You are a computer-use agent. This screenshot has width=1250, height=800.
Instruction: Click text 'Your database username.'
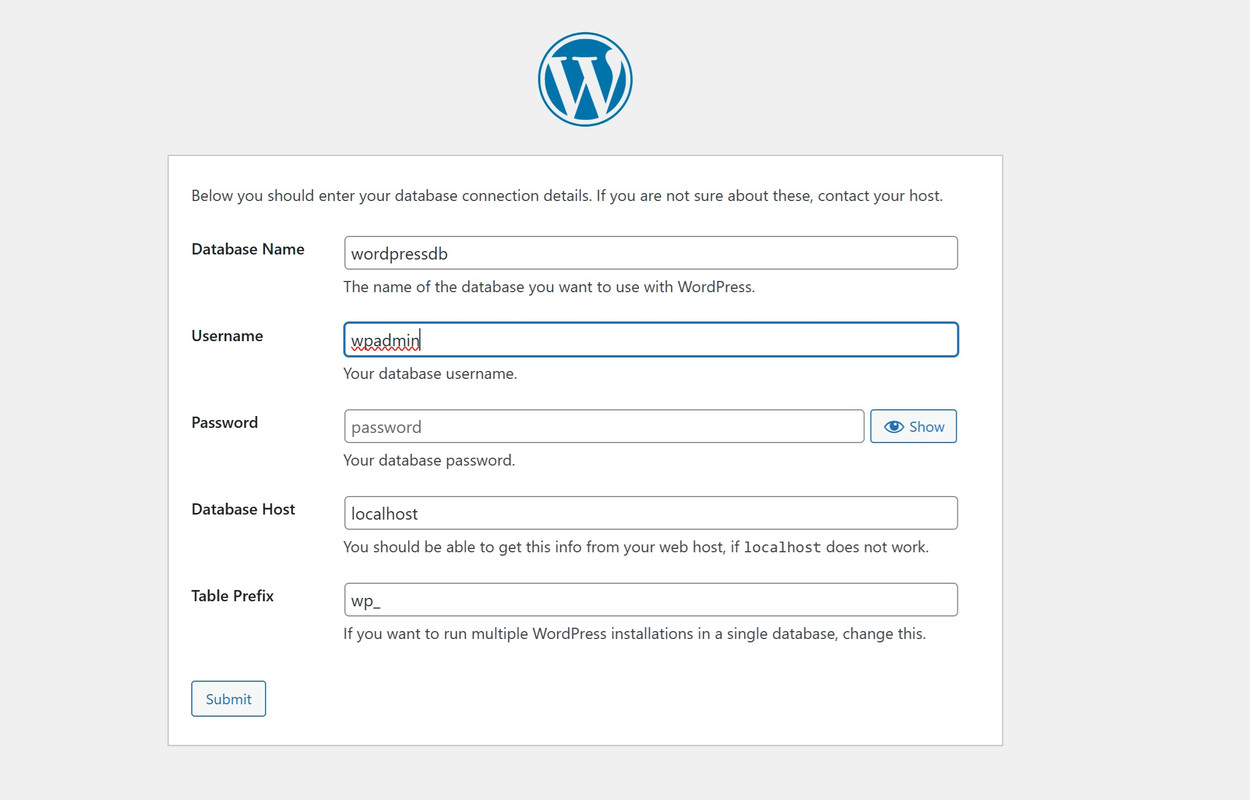point(430,374)
